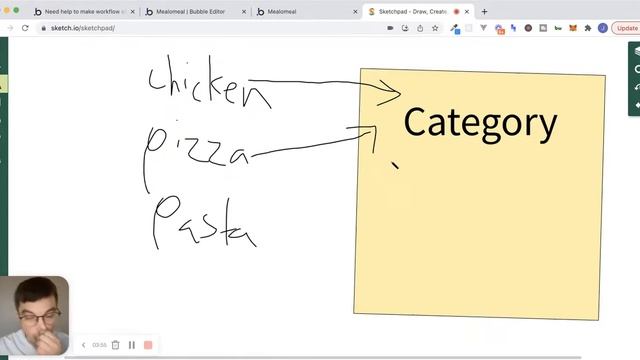Image resolution: width=640 pixels, height=360 pixels.
Task: Click the horizontal scrollbar at bottom
Action: click(322, 358)
